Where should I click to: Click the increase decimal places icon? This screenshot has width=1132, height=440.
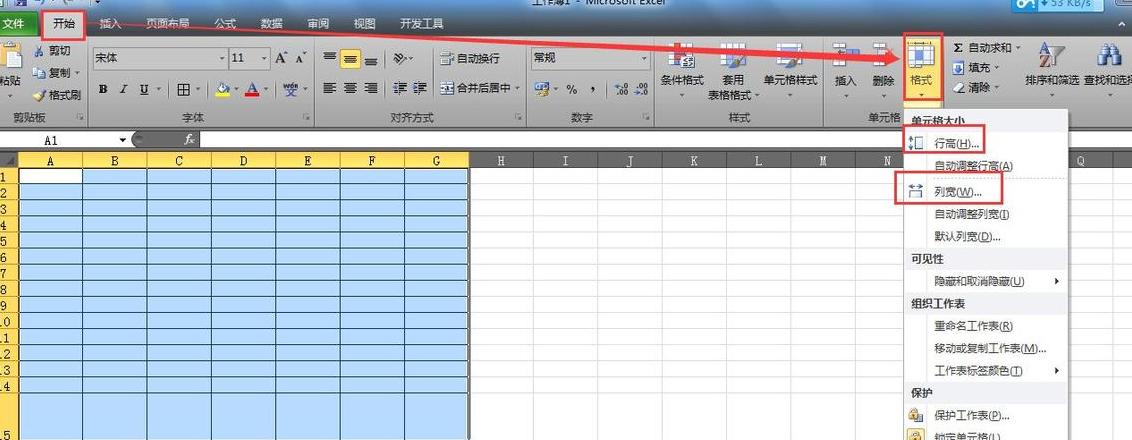point(621,89)
